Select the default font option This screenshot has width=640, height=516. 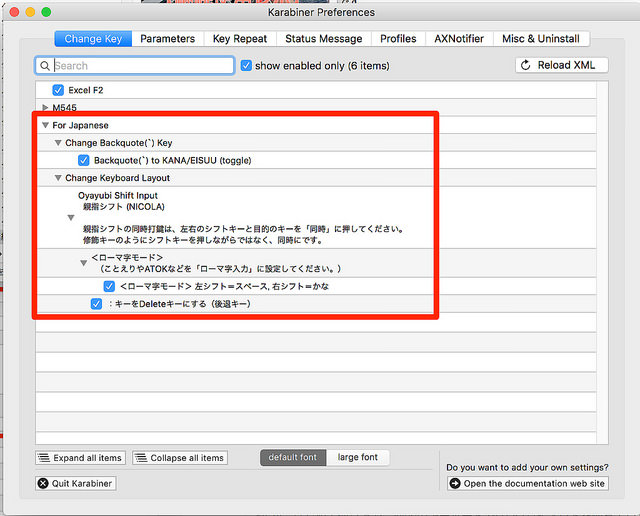[293, 458]
